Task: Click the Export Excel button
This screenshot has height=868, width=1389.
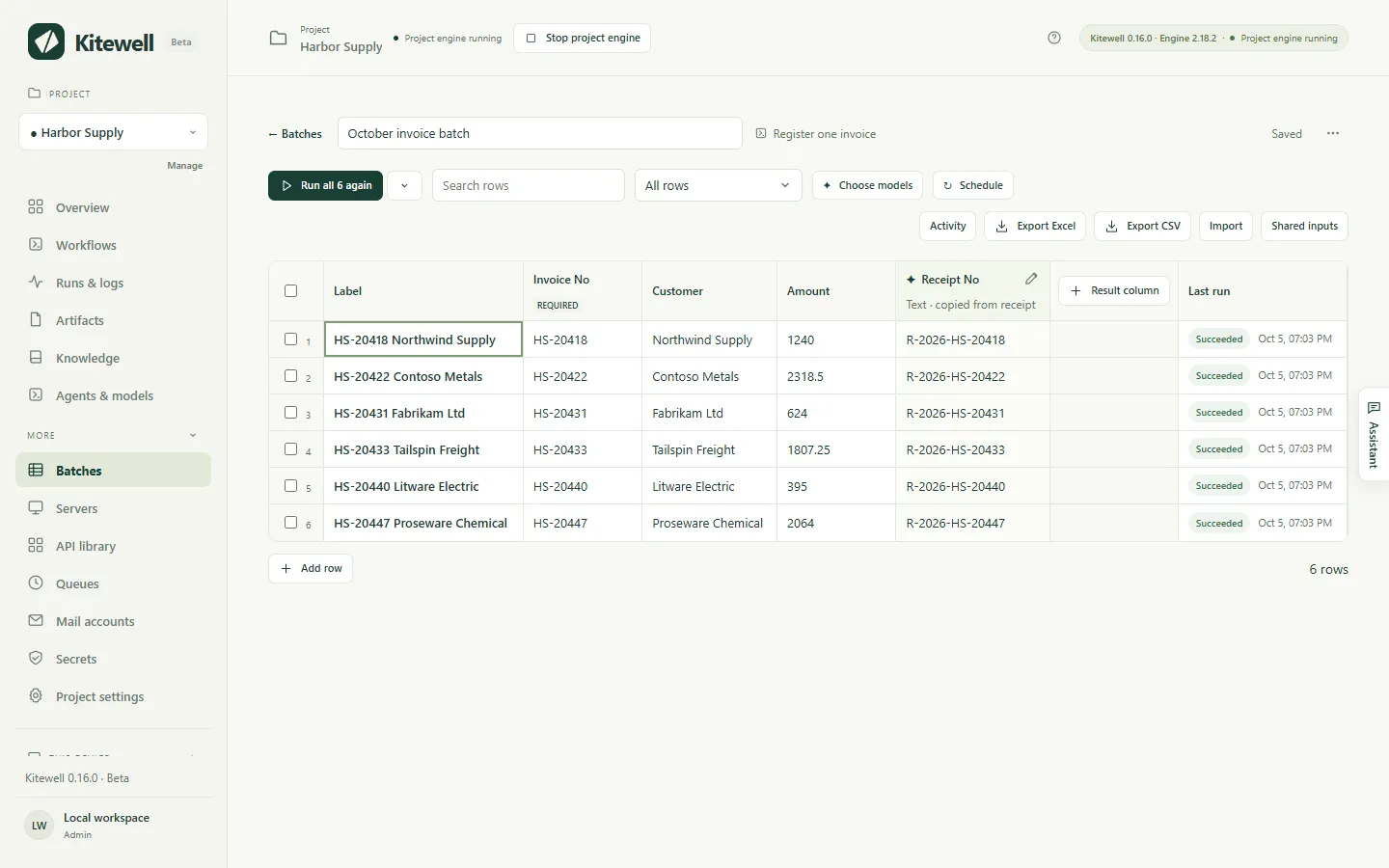Action: 1035,226
